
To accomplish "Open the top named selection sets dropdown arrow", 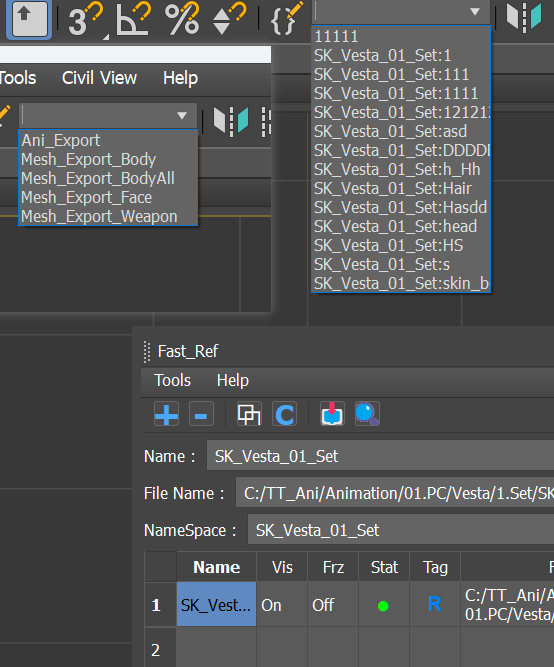I will point(475,12).
